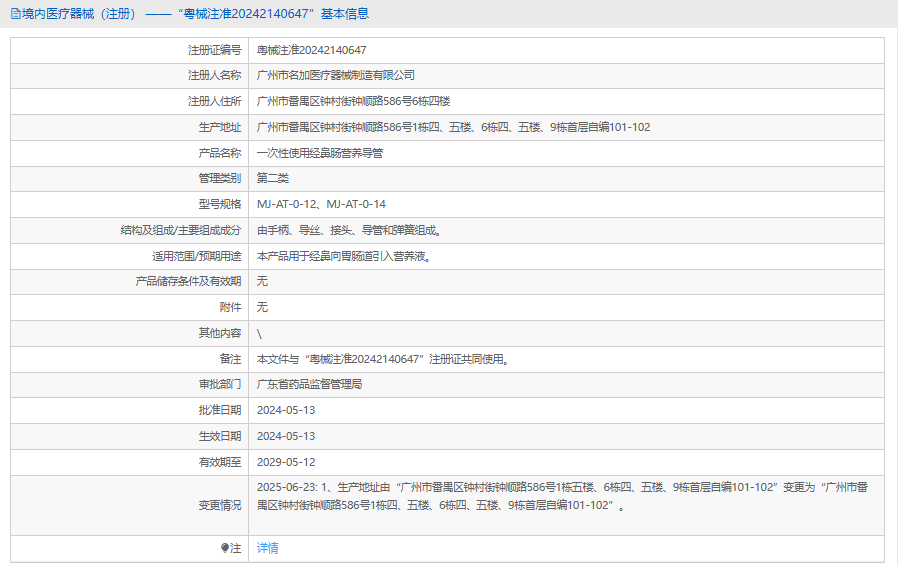Select the page title 境内医疗器械（注册）基本信息
The image size is (899, 566).
point(195,14)
